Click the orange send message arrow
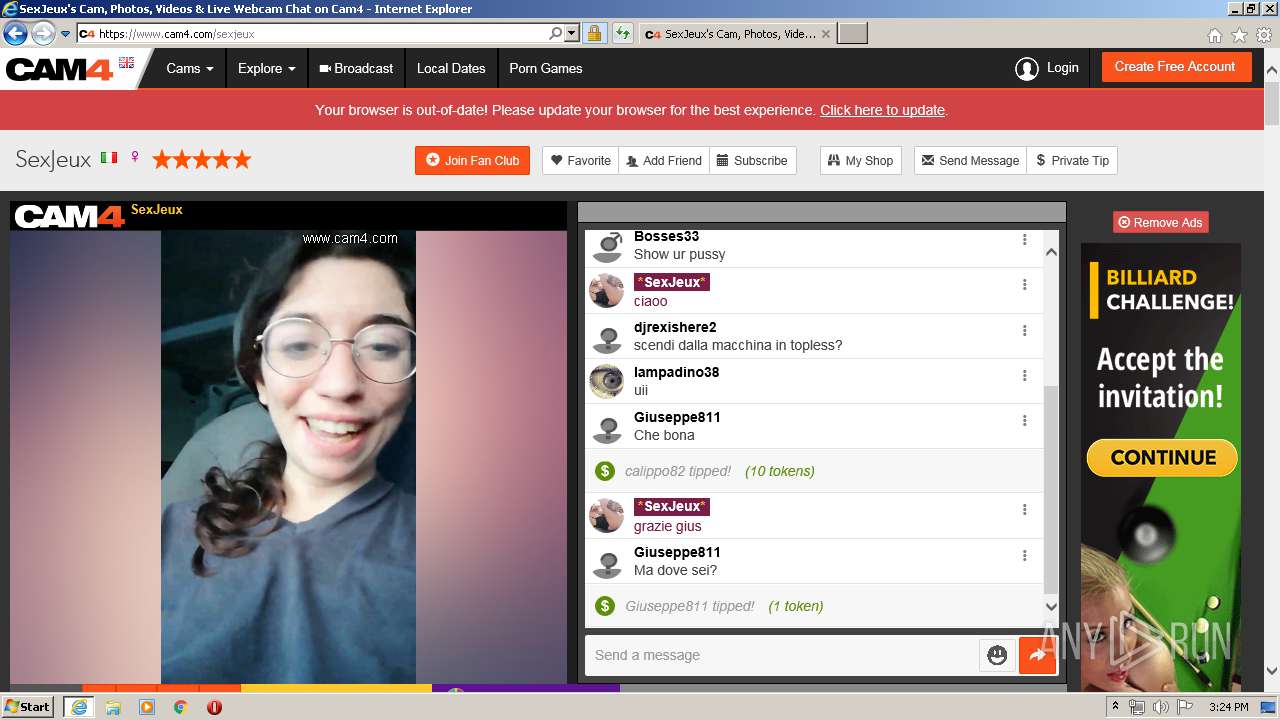Viewport: 1280px width, 720px height. coord(1037,655)
